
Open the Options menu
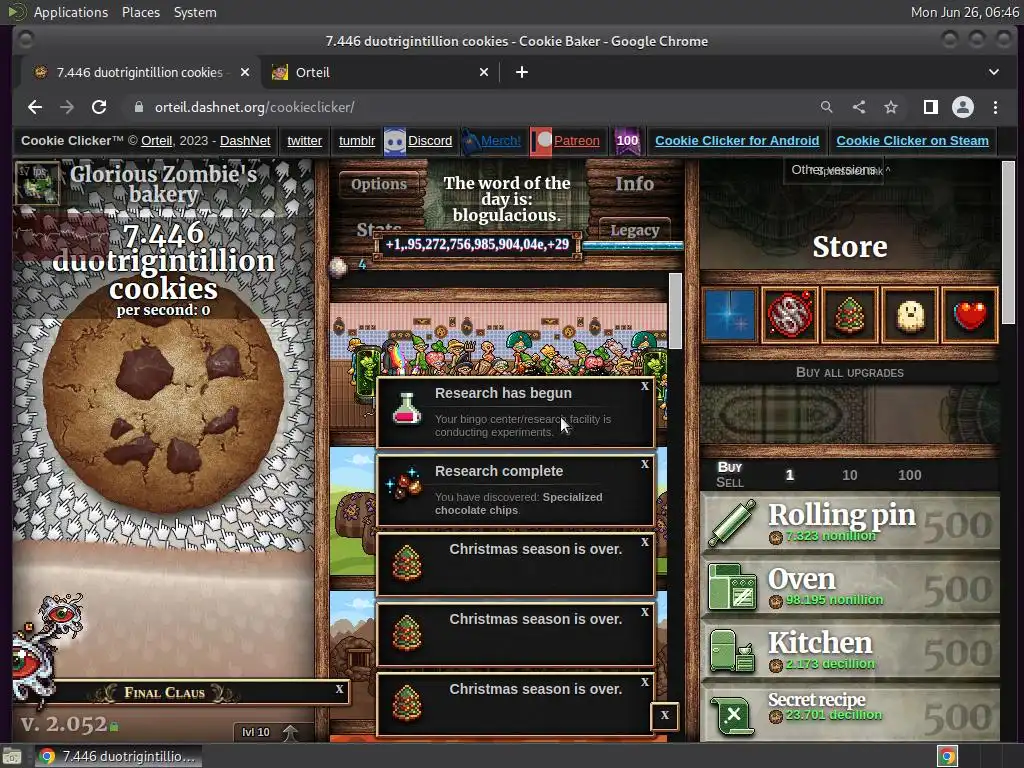point(379,184)
